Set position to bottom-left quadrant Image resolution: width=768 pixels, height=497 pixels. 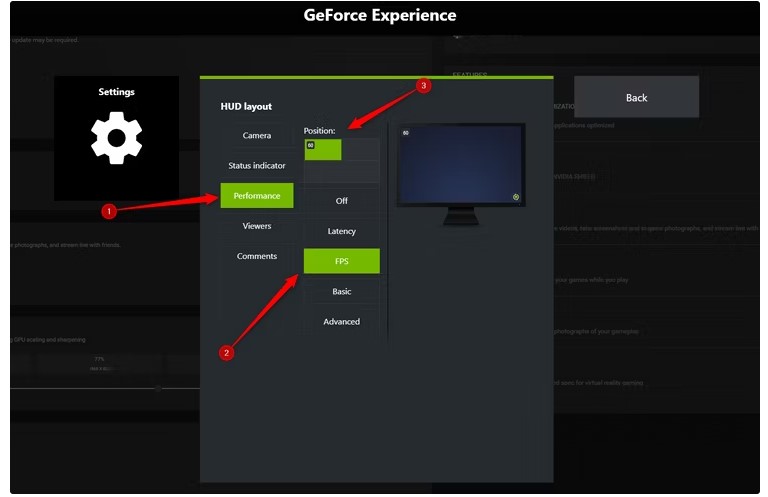click(x=323, y=171)
